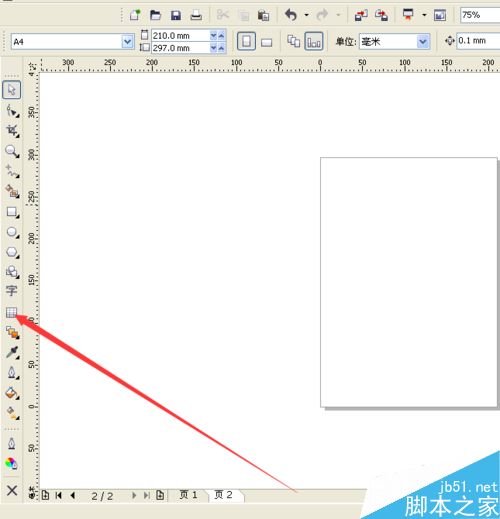Go to the first page
Image resolution: width=500 pixels, height=519 pixels.
coord(59,496)
